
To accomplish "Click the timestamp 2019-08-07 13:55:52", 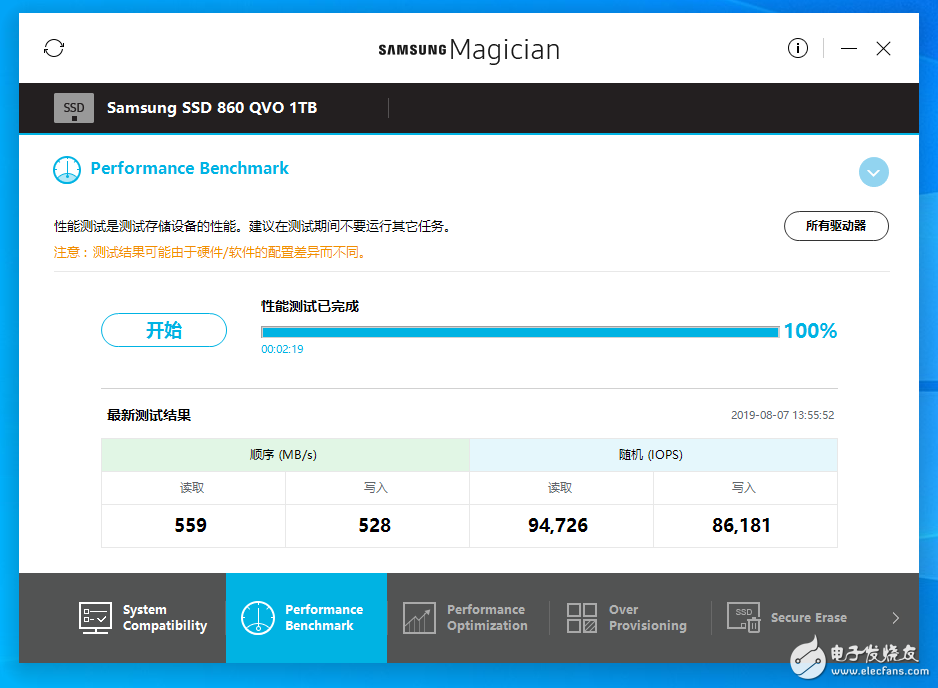I will (782, 415).
